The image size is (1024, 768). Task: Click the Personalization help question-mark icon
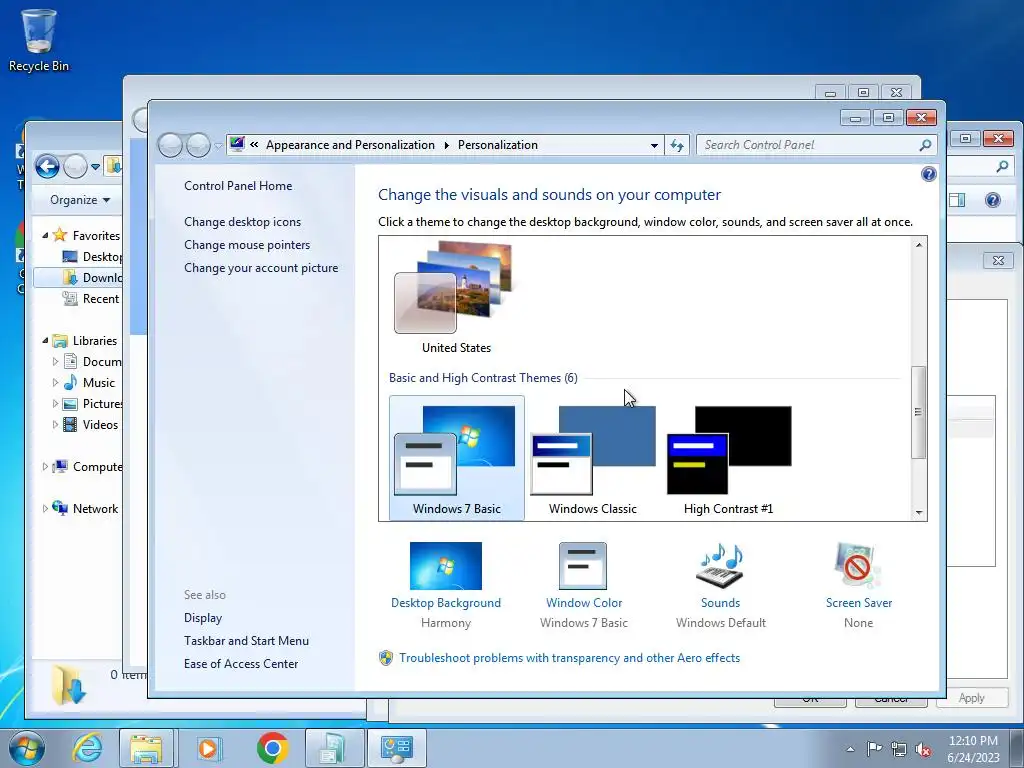click(x=928, y=174)
